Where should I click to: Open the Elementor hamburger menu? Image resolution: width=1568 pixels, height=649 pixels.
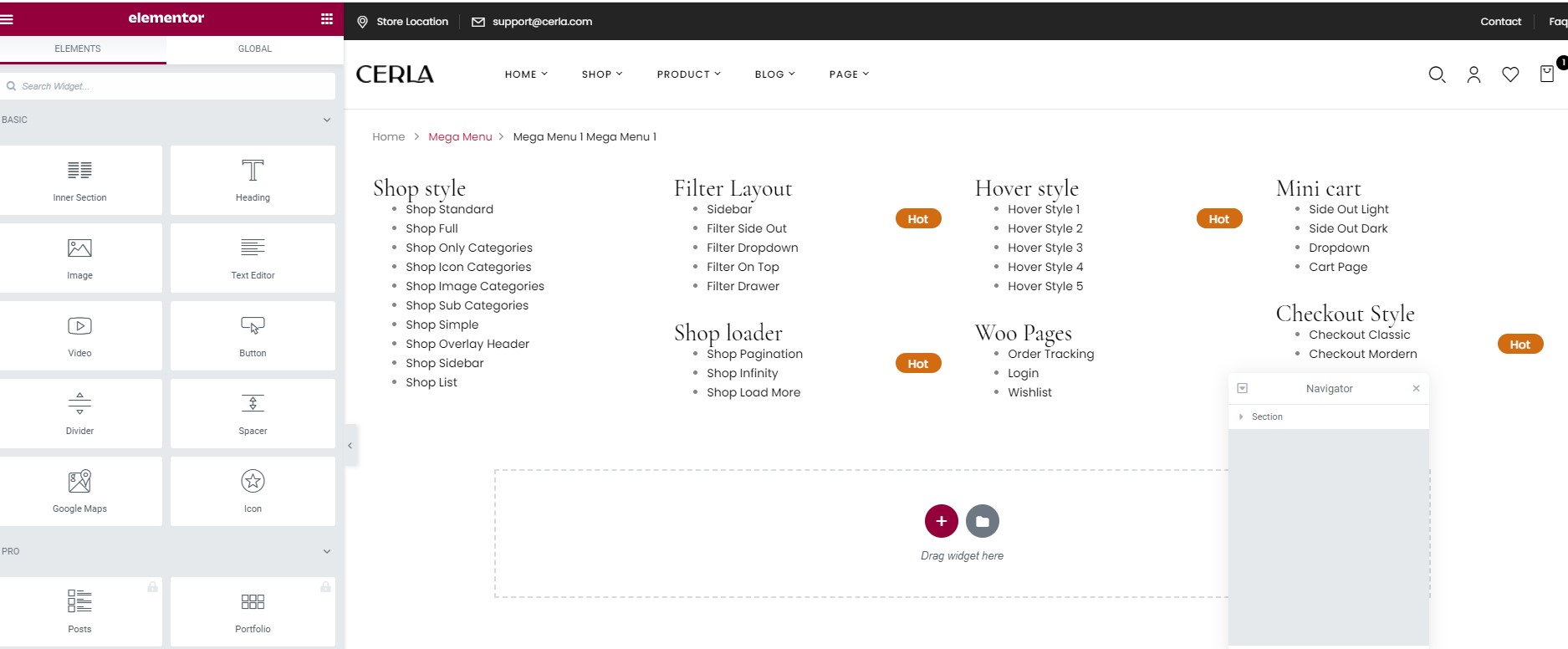point(7,18)
